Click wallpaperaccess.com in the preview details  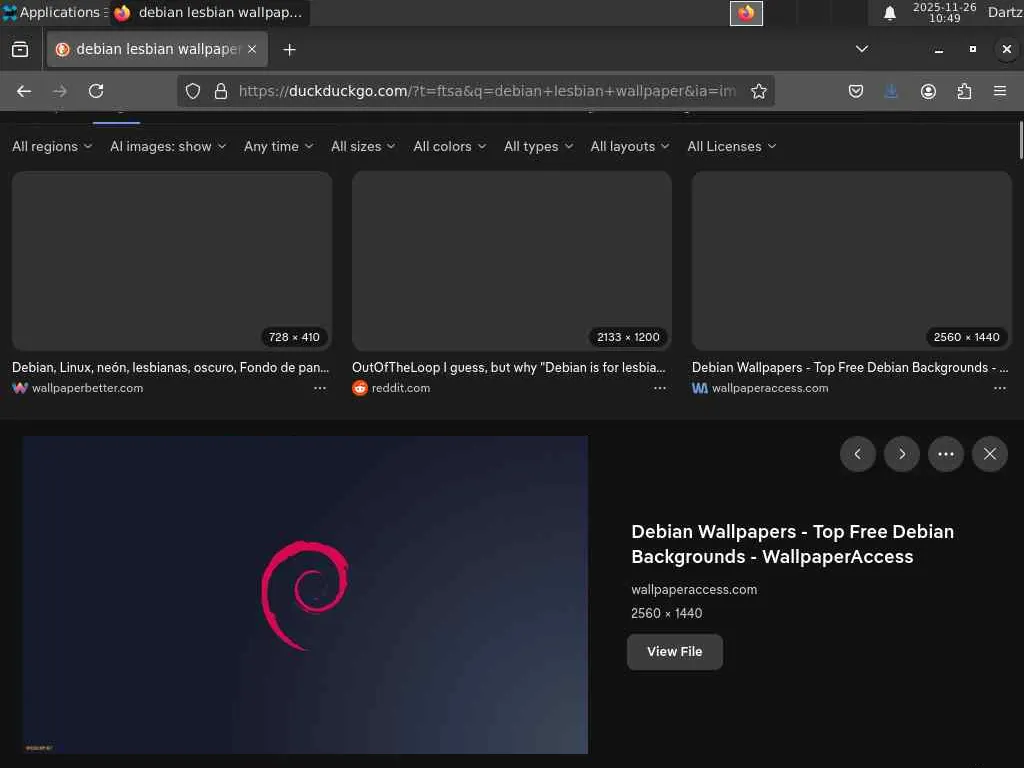[x=694, y=590]
